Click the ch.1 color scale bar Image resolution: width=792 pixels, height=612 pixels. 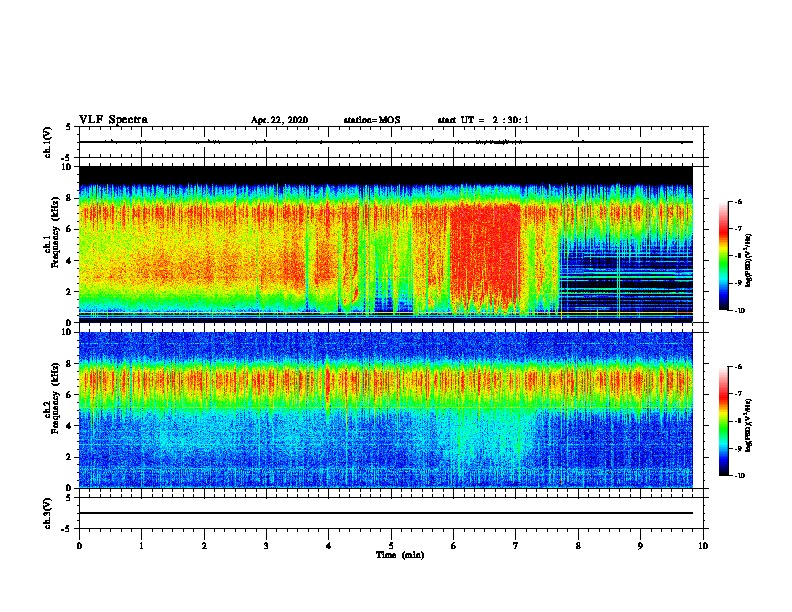tap(724, 256)
